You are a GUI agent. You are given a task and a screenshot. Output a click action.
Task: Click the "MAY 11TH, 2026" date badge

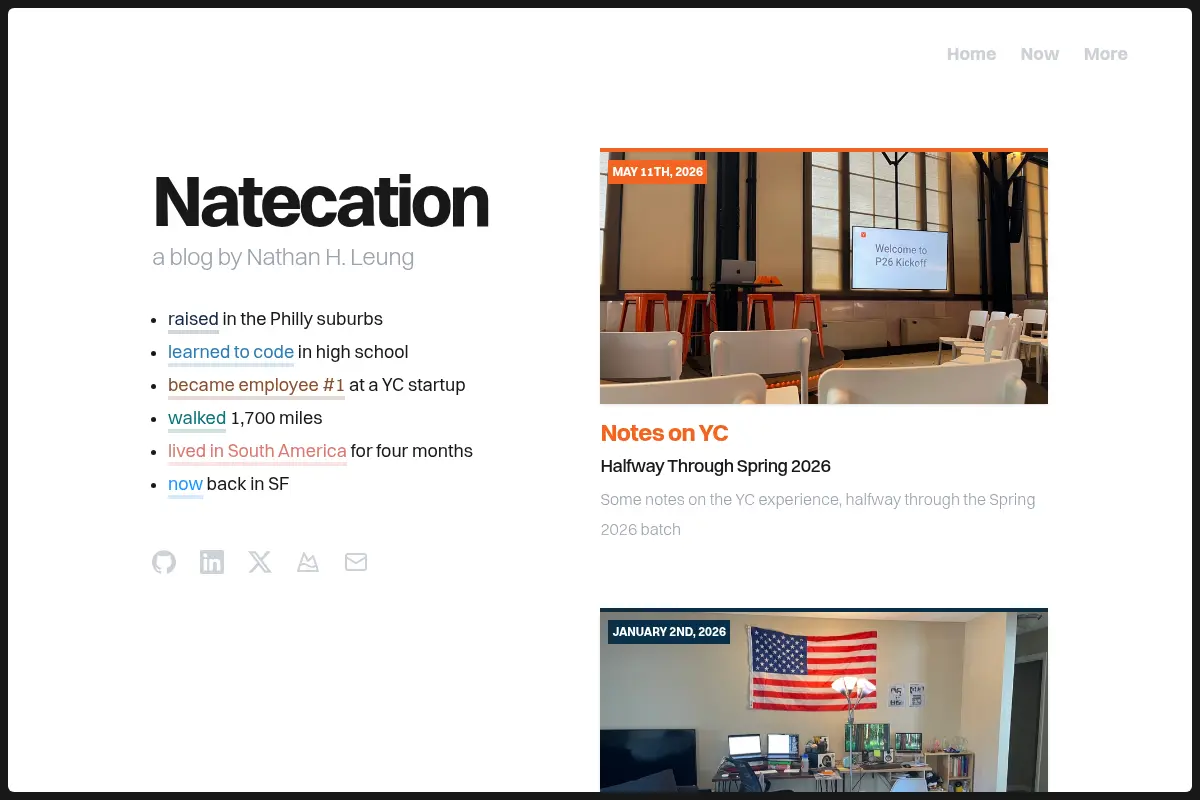click(x=657, y=172)
